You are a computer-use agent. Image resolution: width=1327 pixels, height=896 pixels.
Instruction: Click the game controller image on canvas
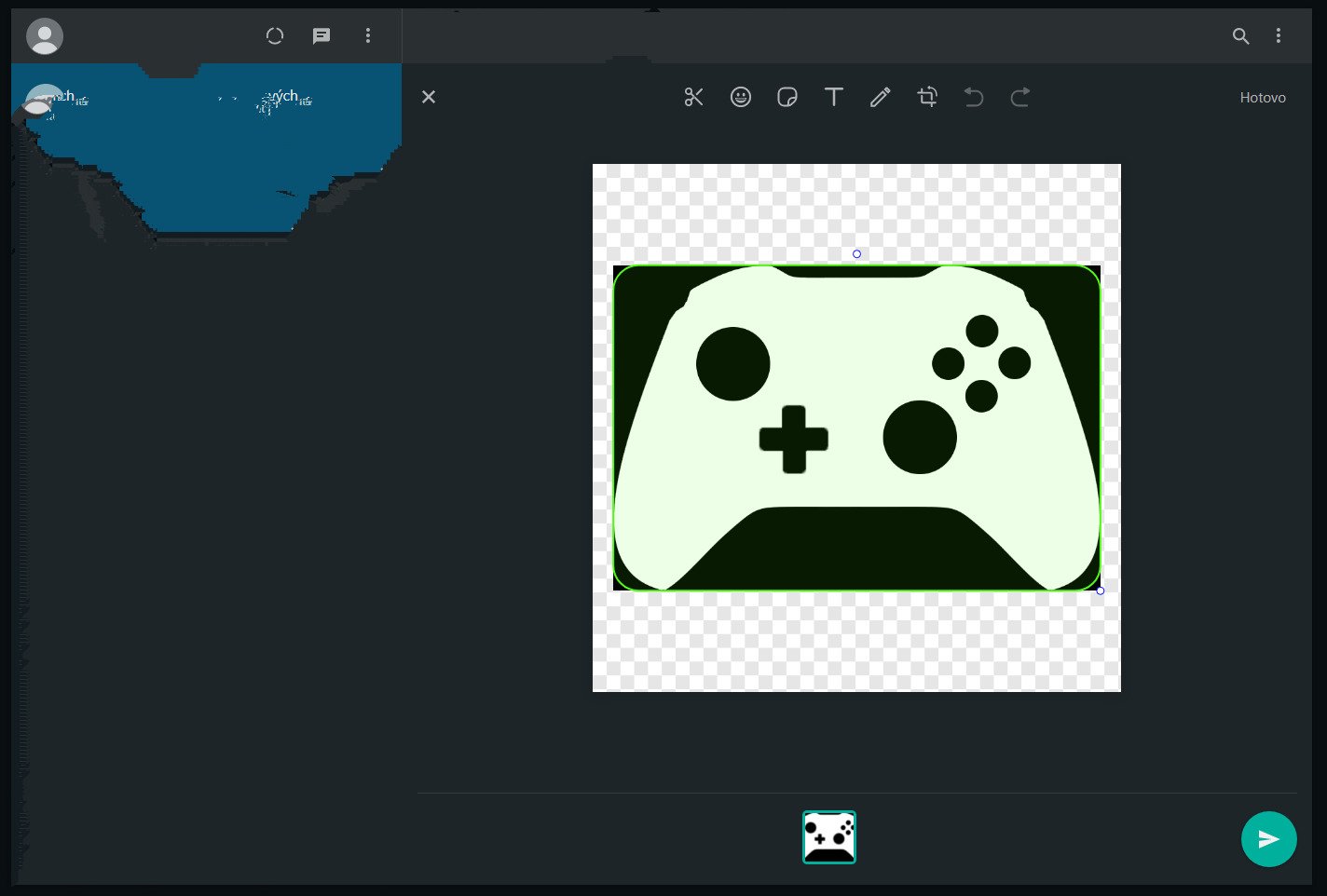(856, 428)
